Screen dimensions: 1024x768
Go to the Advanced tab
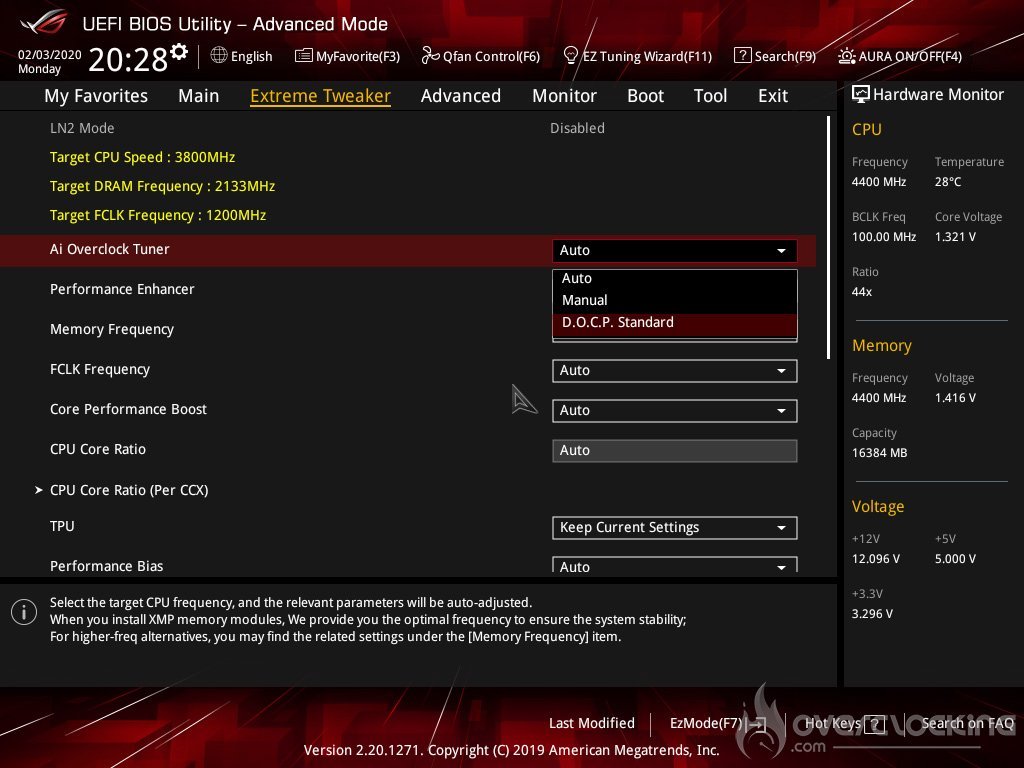click(x=460, y=96)
